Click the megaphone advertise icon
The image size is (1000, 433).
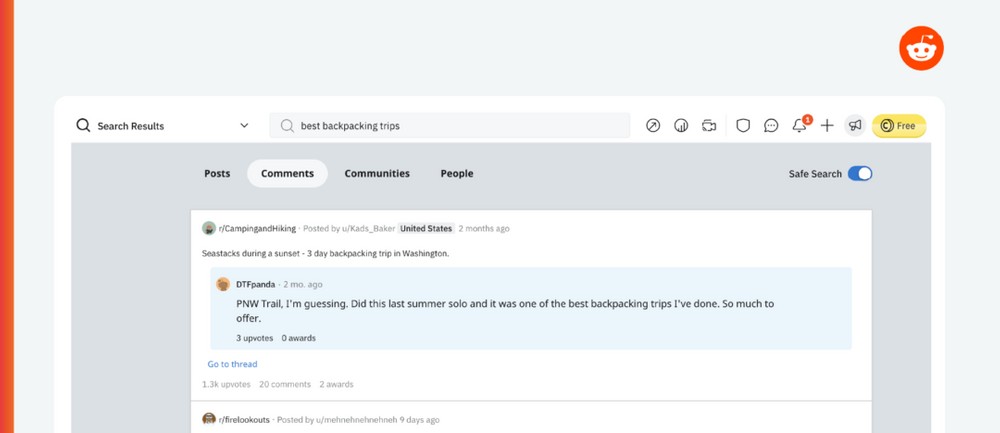click(855, 126)
